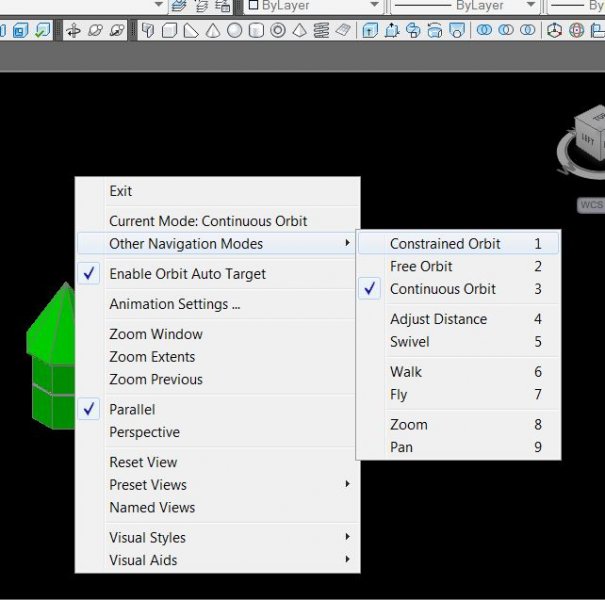605x600 pixels.
Task: Pick Zoom in navigation submenu
Action: [x=458, y=425]
